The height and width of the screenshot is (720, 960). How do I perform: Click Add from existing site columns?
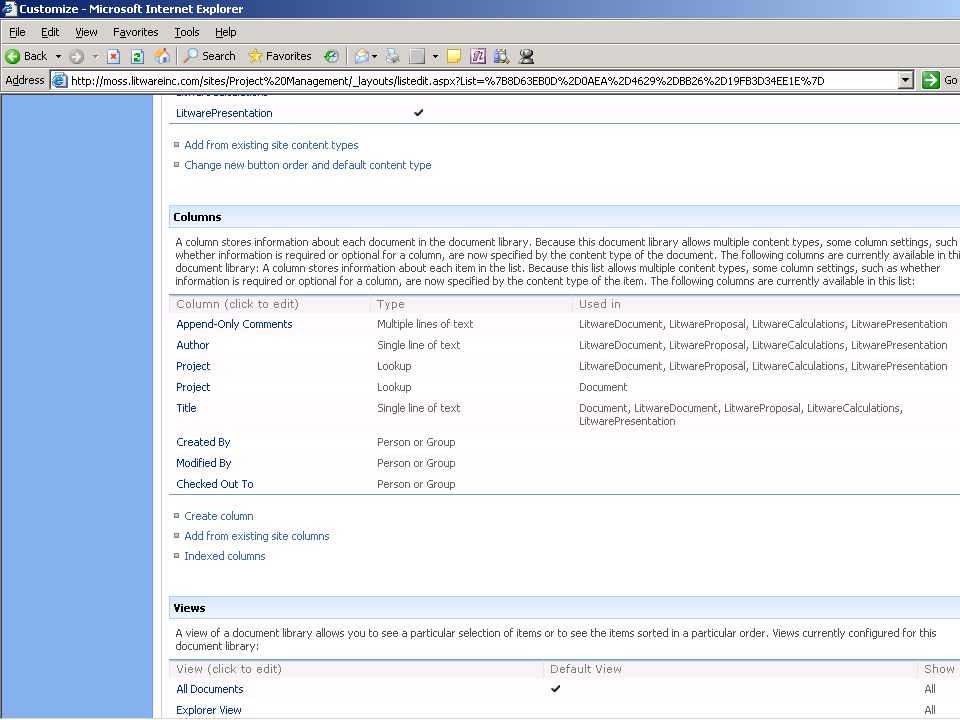pos(257,536)
